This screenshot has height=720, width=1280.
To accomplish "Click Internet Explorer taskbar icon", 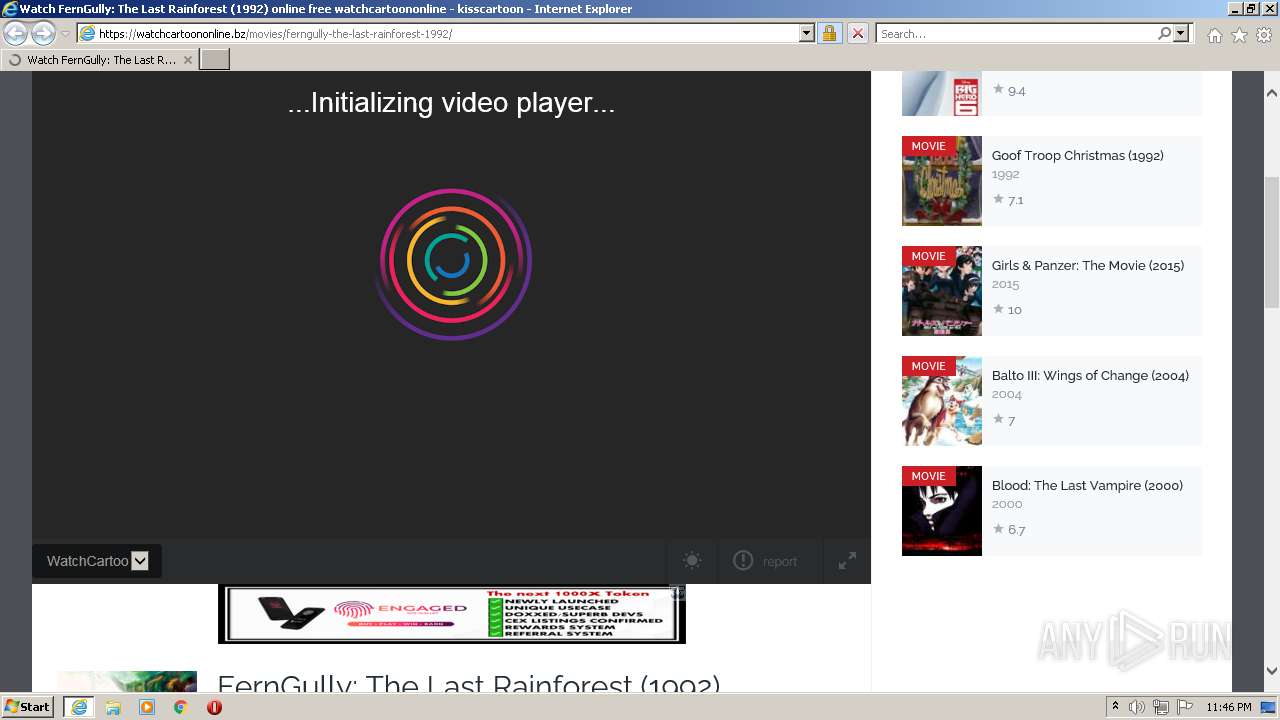I will [x=78, y=707].
